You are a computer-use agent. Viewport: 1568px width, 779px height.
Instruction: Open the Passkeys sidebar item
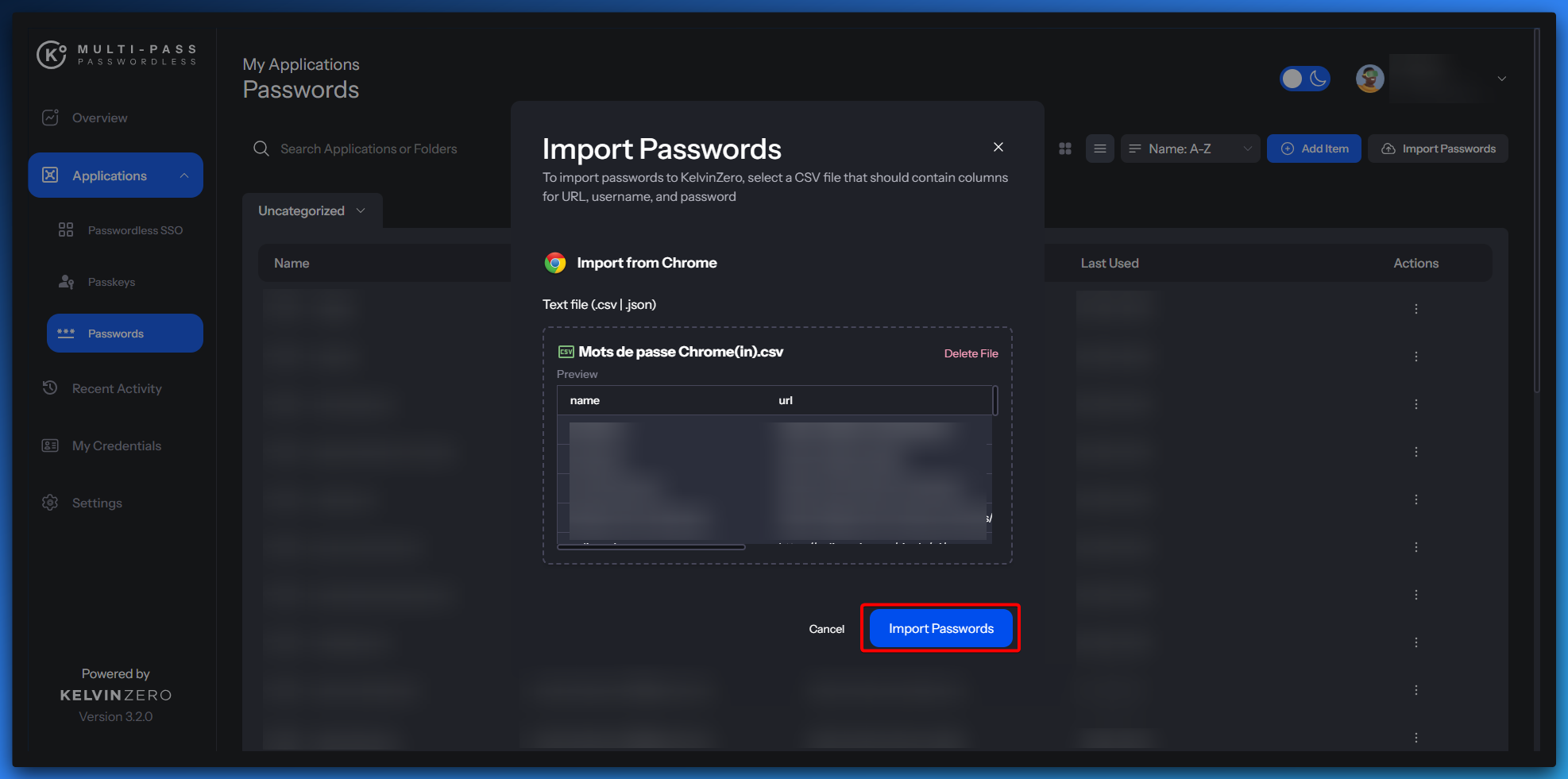click(x=111, y=282)
